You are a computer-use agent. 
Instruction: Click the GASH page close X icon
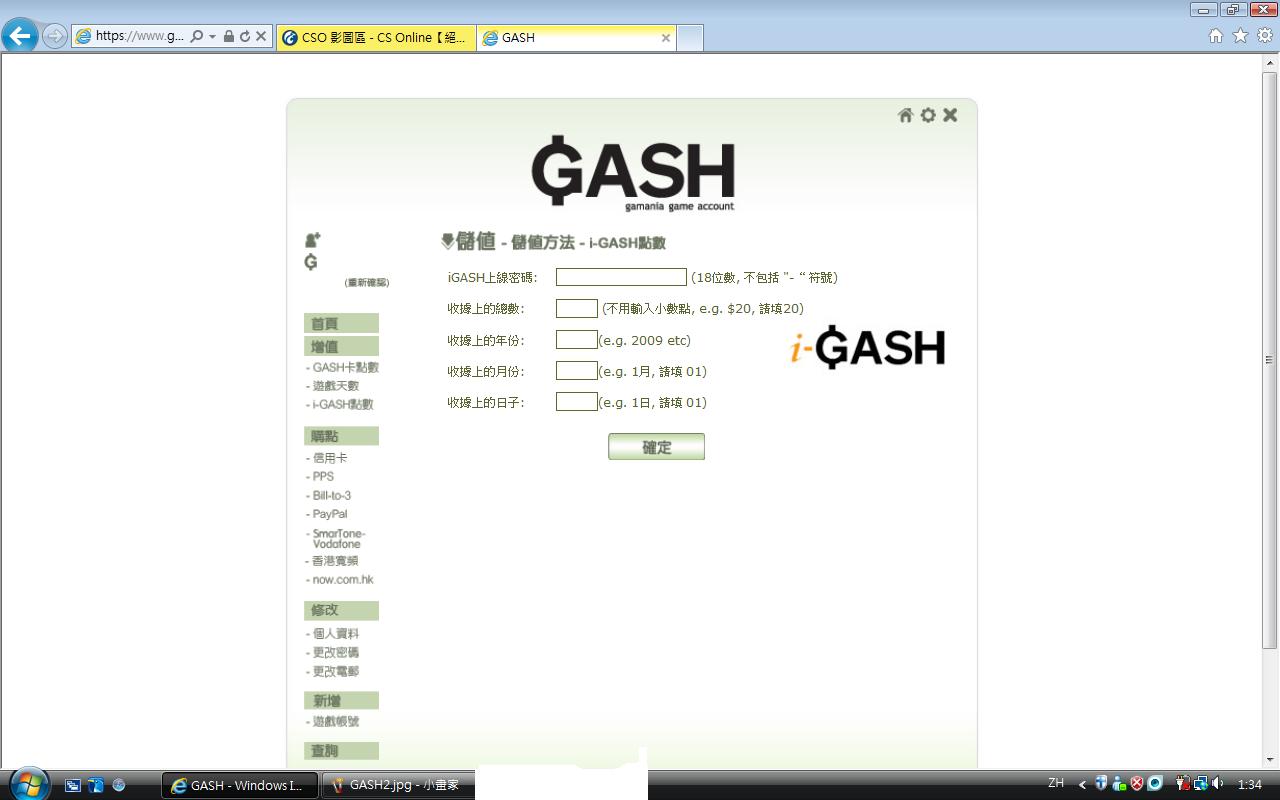click(x=950, y=115)
